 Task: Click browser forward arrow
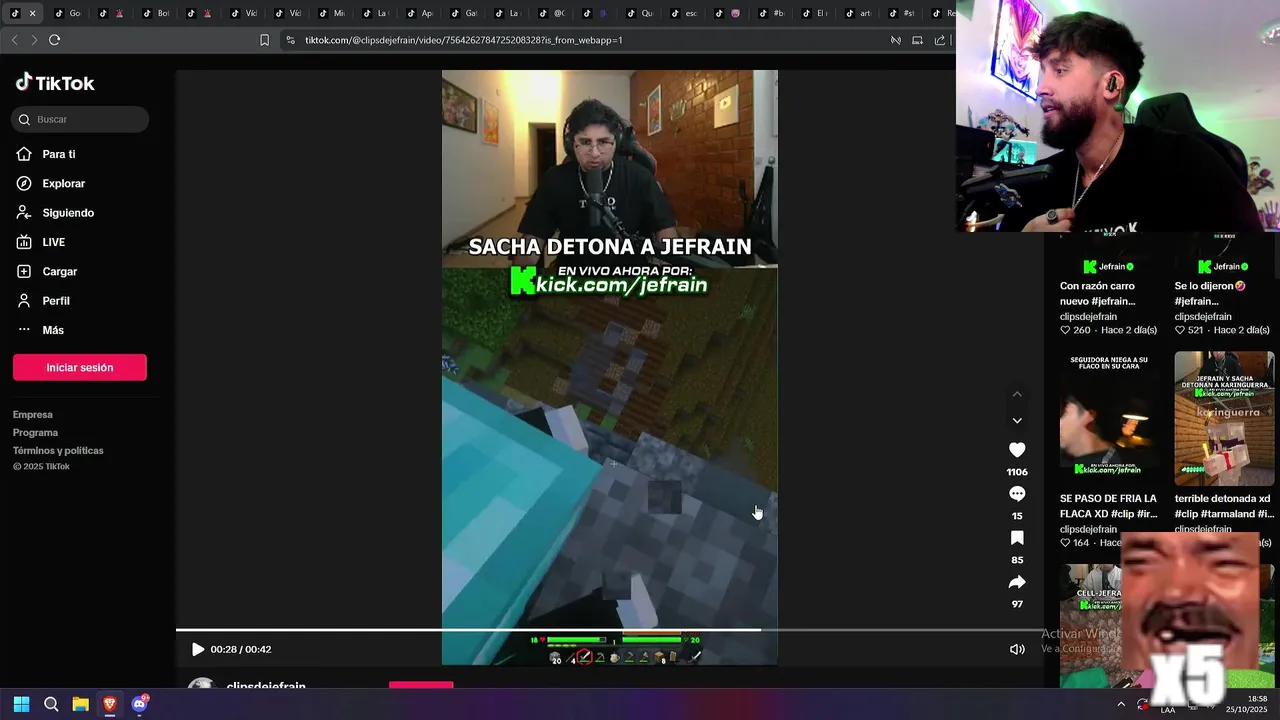coord(34,40)
